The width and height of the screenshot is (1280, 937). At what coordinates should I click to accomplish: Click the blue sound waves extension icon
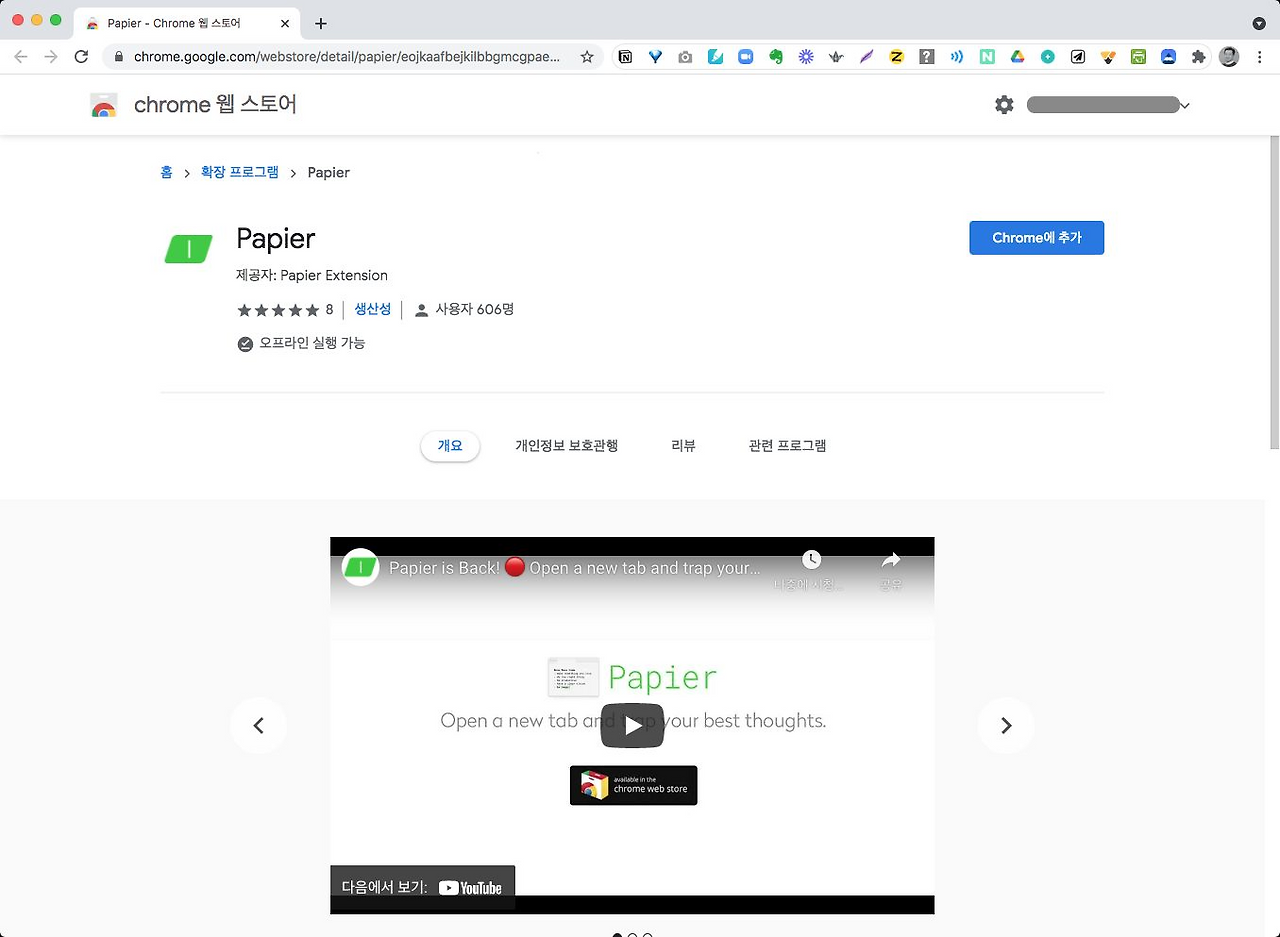point(957,57)
